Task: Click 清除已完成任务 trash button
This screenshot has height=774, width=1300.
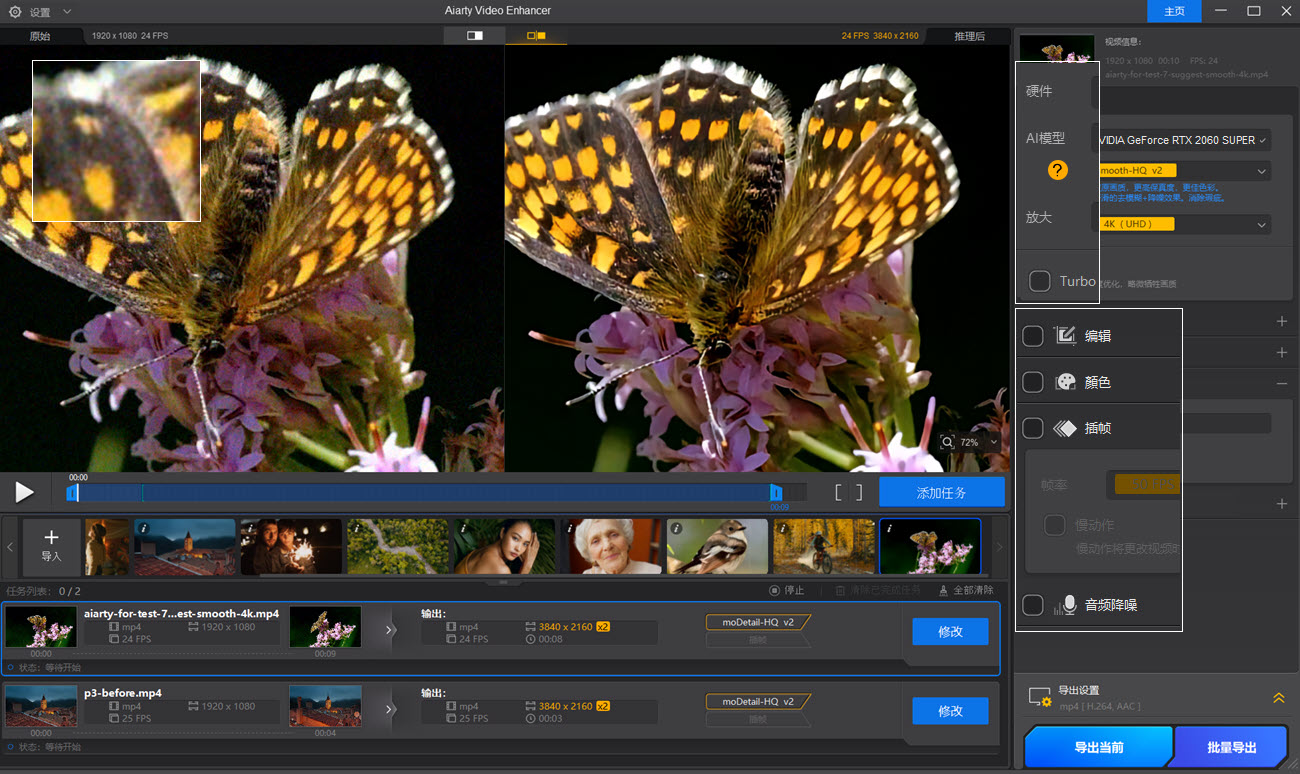Action: (878, 590)
